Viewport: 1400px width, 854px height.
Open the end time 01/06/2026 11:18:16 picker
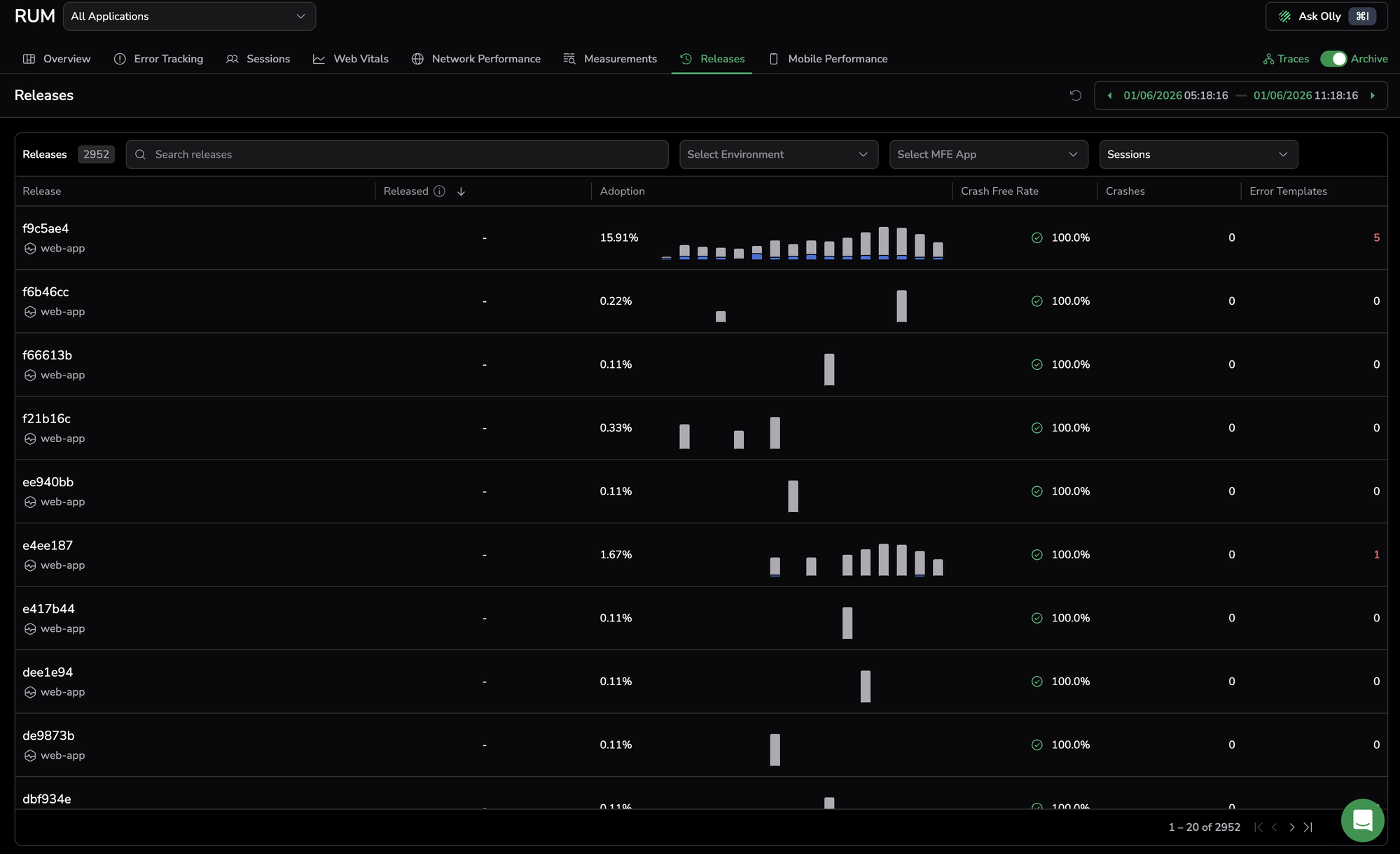pos(1305,95)
